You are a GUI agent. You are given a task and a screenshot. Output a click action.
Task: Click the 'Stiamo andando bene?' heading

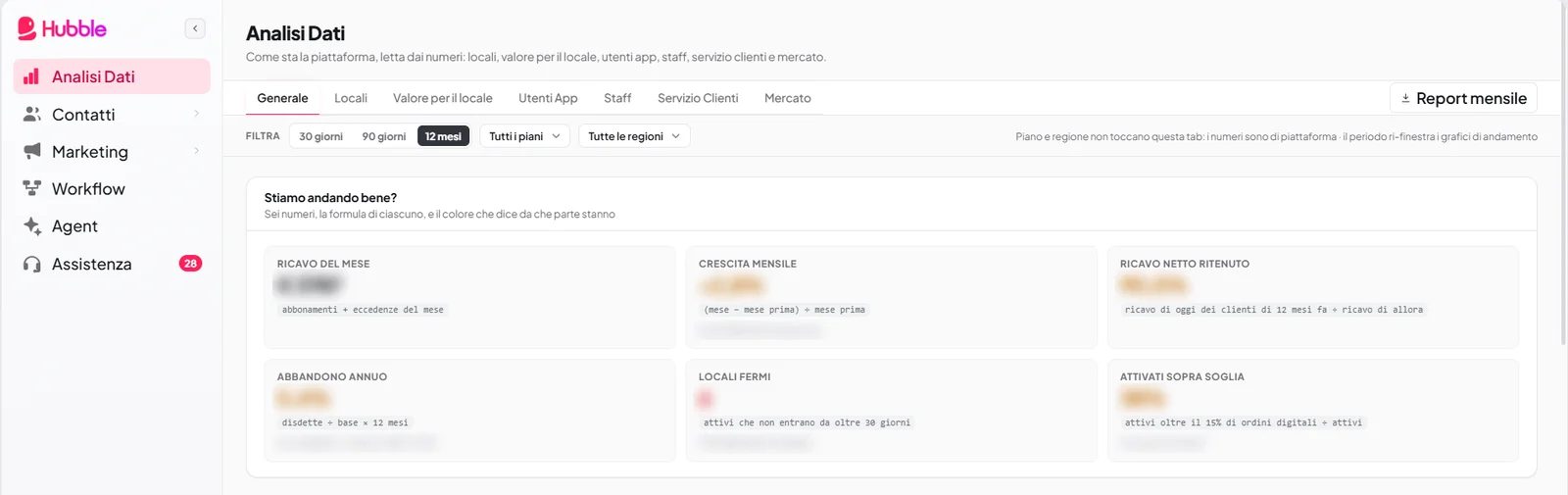(330, 198)
